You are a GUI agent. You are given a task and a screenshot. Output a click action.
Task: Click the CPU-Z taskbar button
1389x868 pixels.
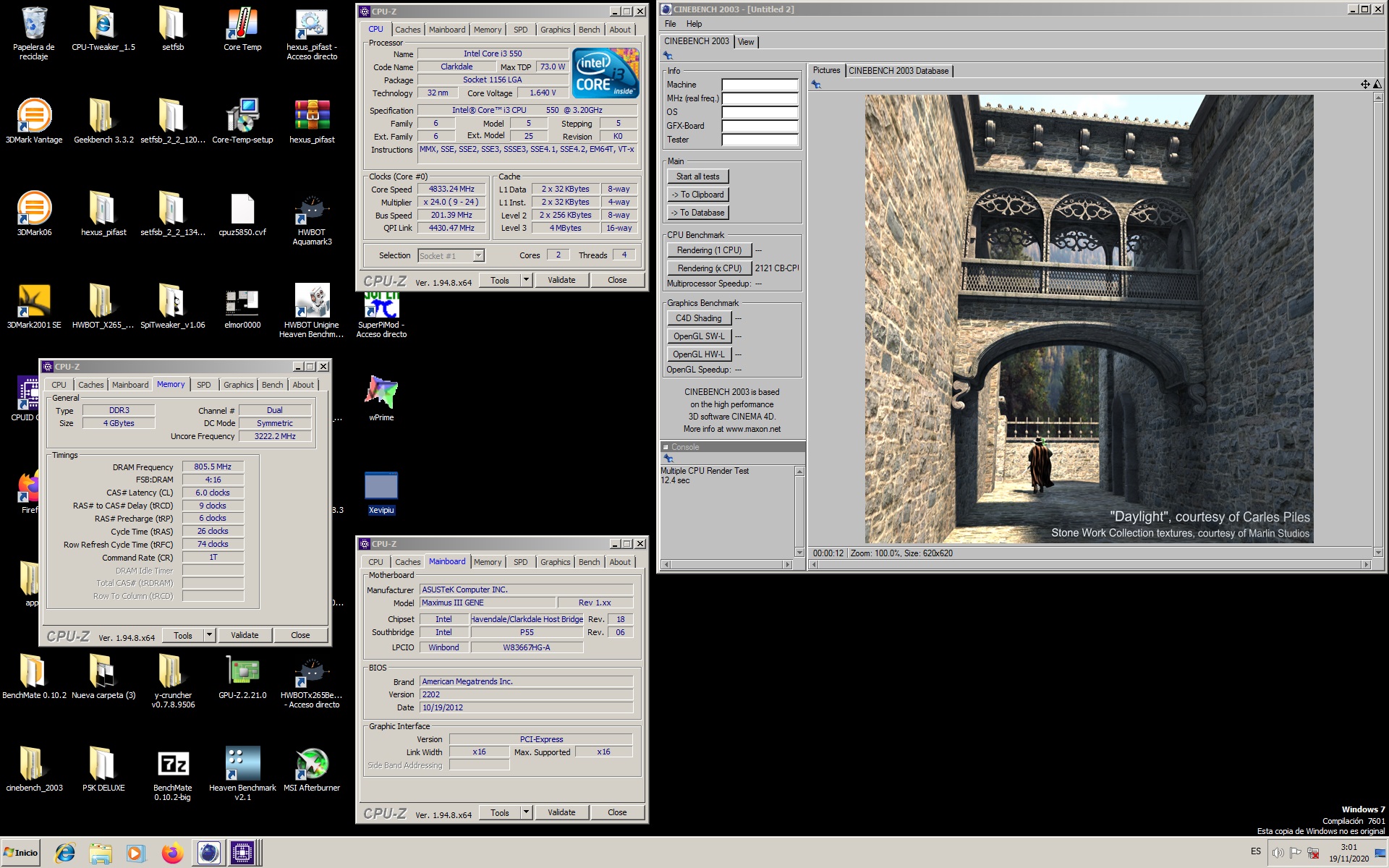pos(243,853)
